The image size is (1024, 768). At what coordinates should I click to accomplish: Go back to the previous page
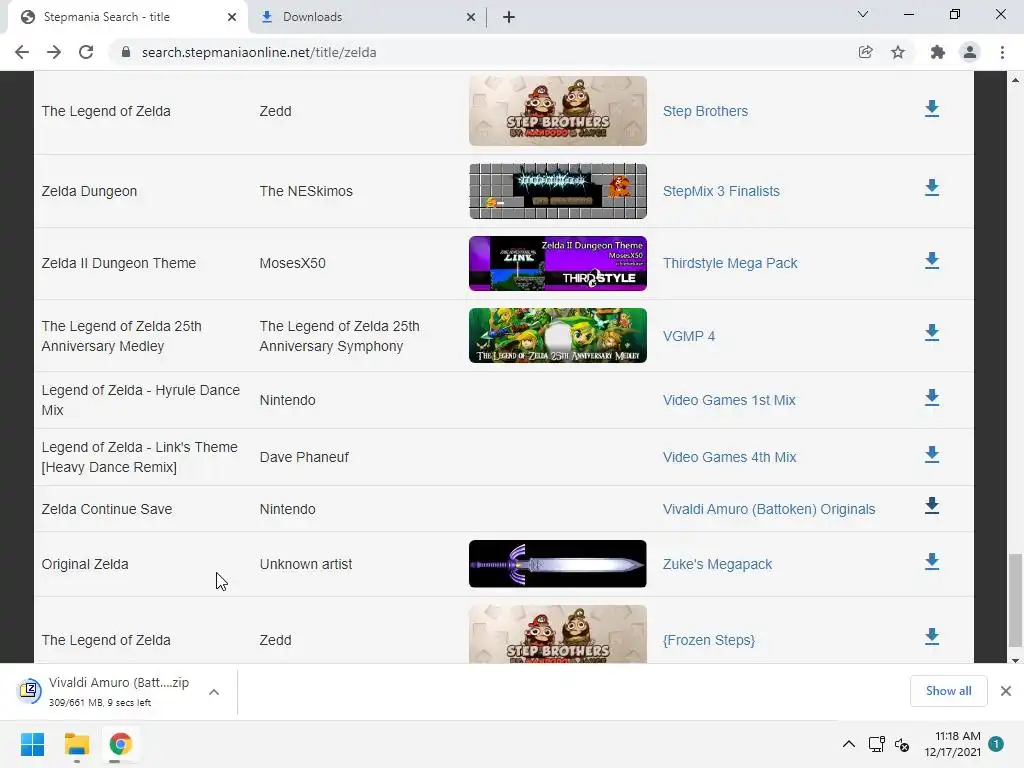point(22,52)
